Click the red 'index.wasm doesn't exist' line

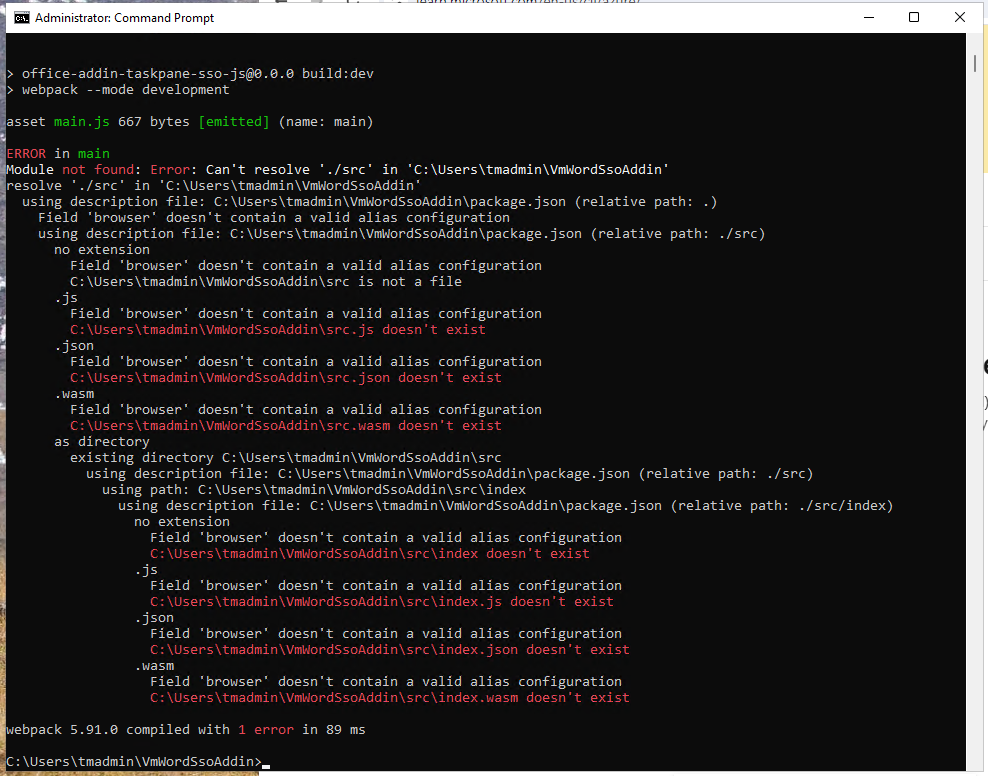point(390,697)
